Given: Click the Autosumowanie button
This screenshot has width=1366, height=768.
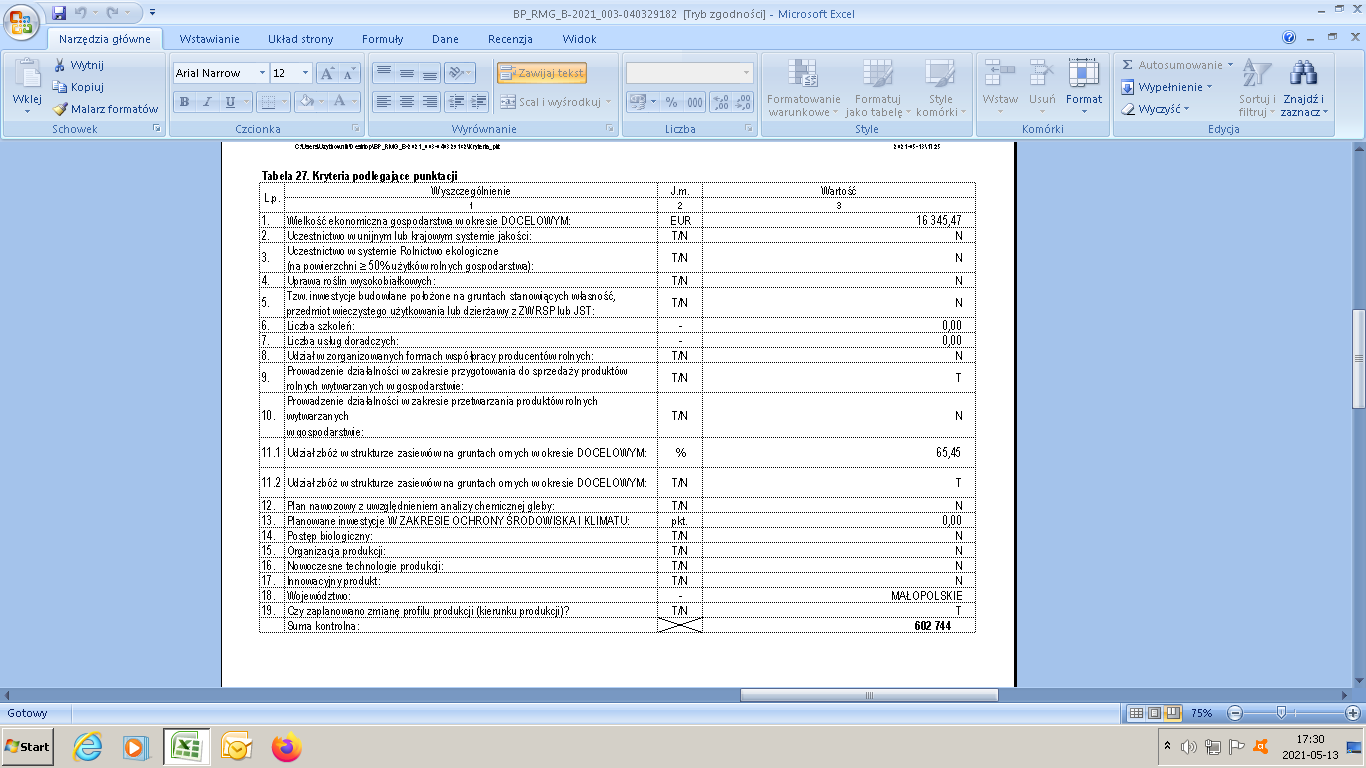Looking at the screenshot, I should pos(1177,65).
